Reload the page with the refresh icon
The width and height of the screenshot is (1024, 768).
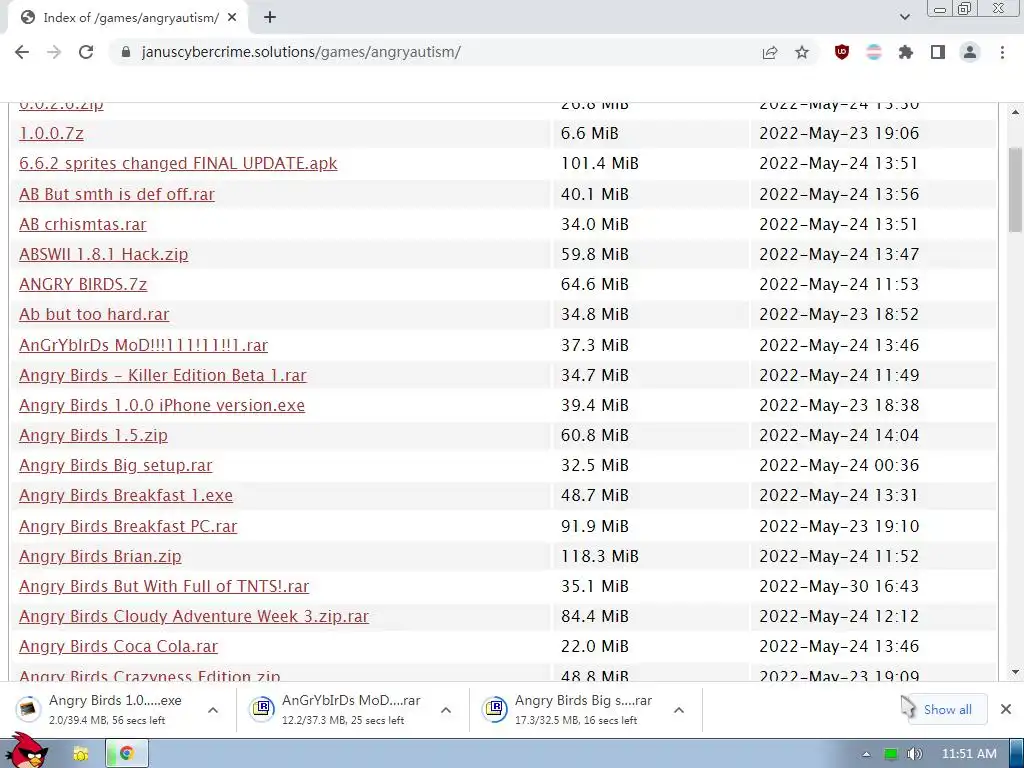(x=86, y=52)
